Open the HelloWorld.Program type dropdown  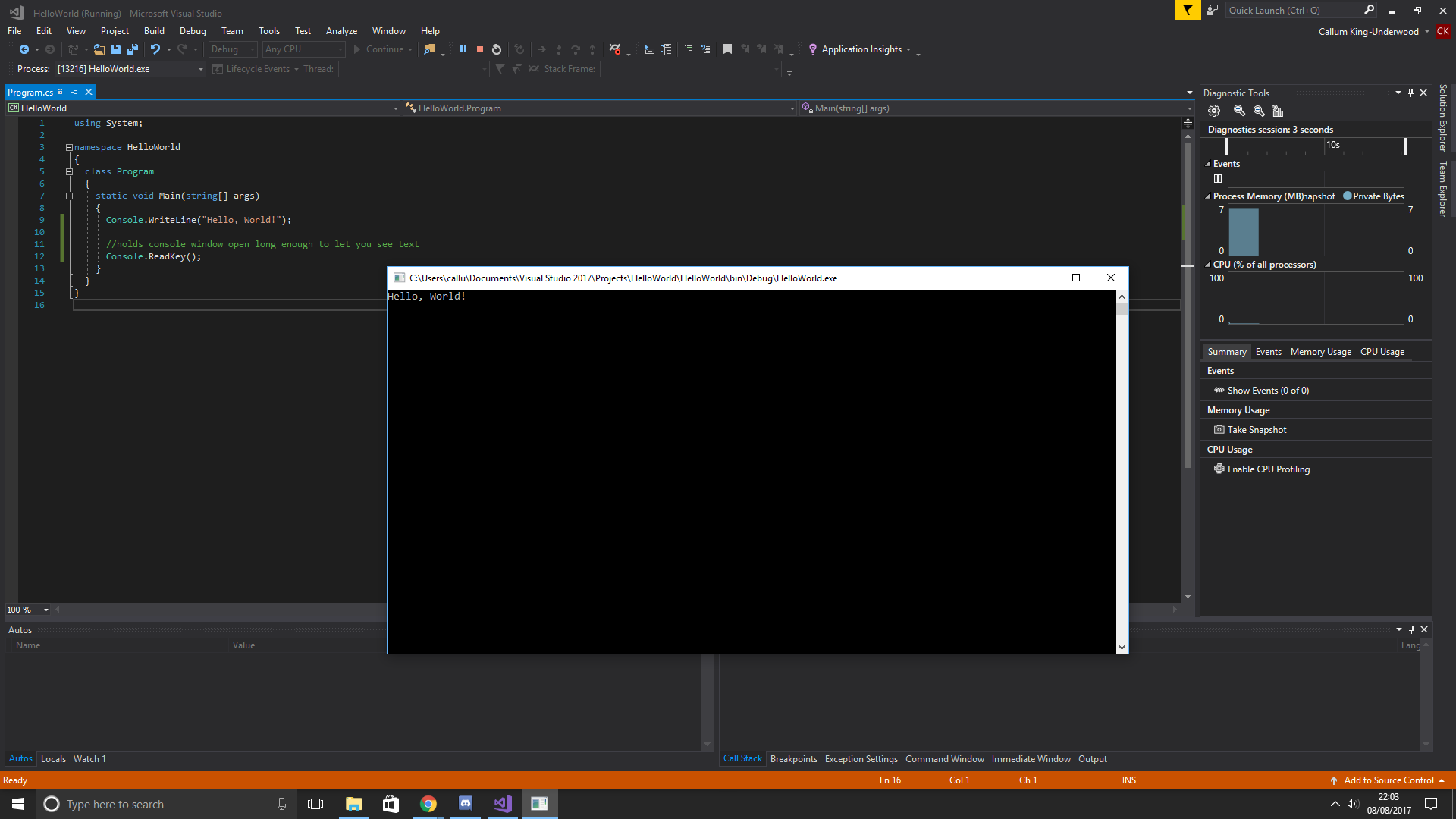pos(599,108)
